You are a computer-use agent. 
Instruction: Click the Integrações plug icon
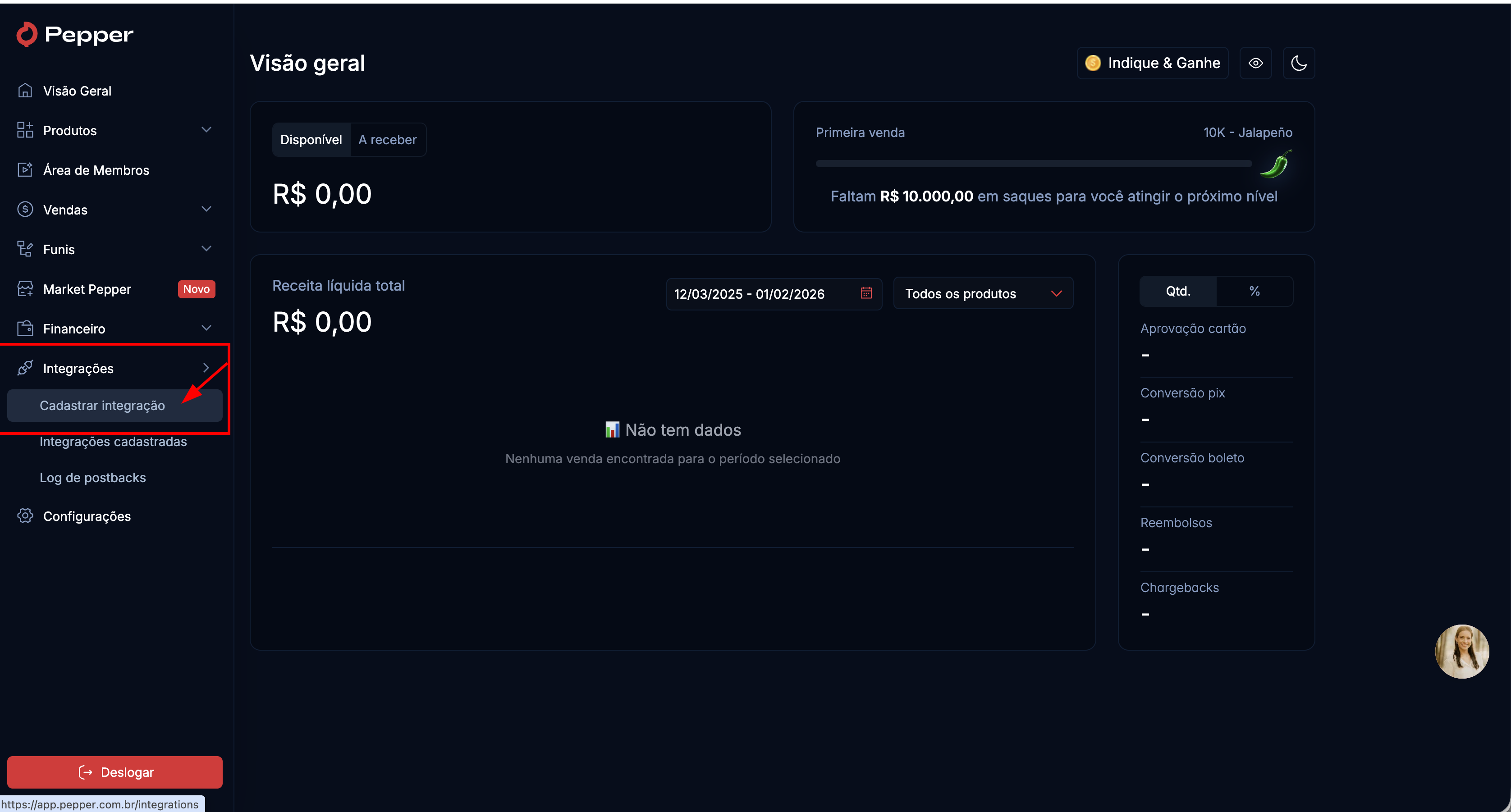[x=25, y=368]
